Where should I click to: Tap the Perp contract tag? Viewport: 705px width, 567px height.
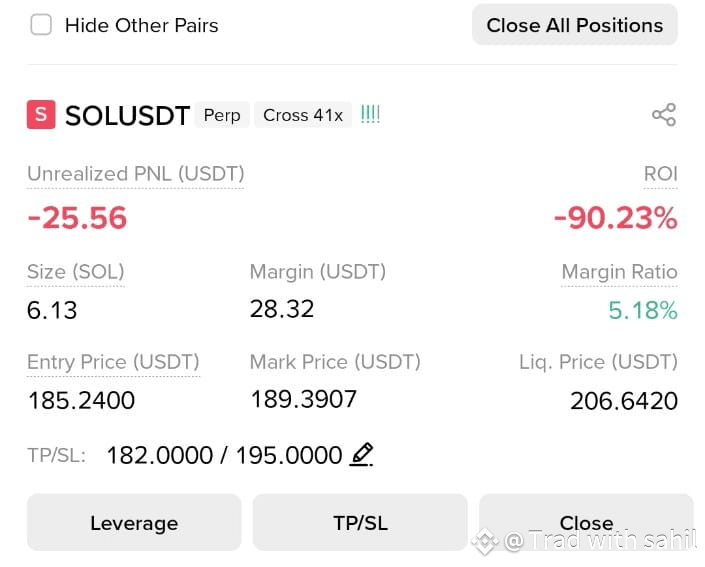222,115
